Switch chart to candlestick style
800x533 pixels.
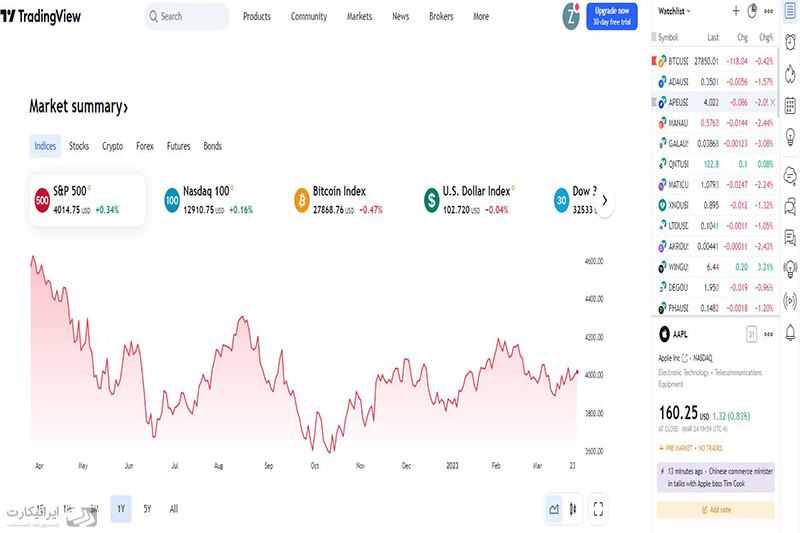click(573, 509)
